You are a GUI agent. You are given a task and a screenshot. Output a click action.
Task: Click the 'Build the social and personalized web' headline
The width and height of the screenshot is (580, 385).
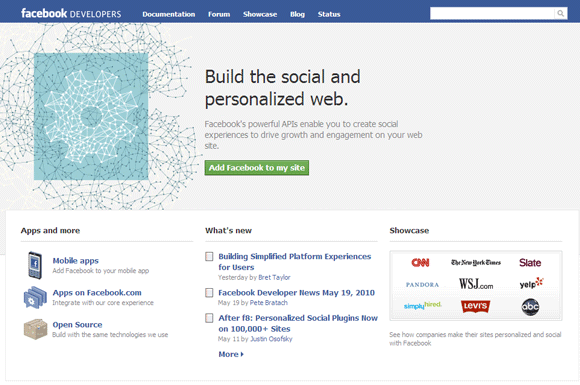point(283,88)
